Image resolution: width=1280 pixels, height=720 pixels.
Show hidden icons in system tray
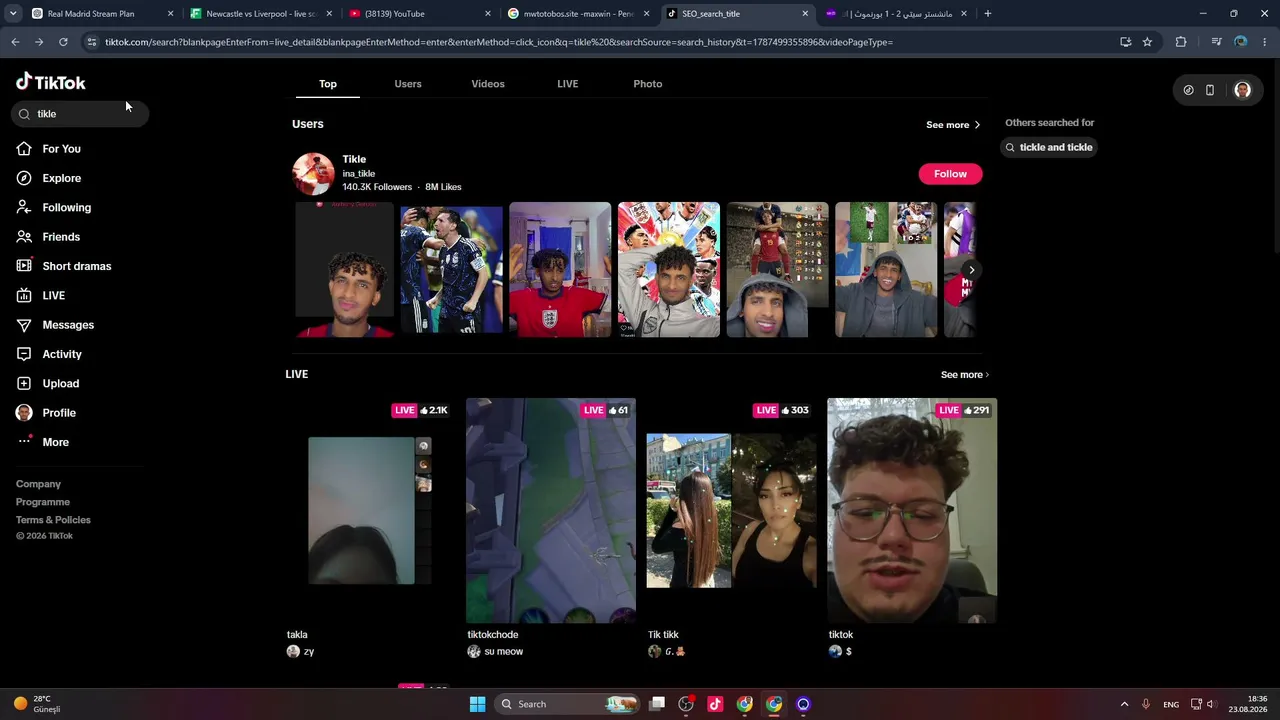click(1124, 704)
